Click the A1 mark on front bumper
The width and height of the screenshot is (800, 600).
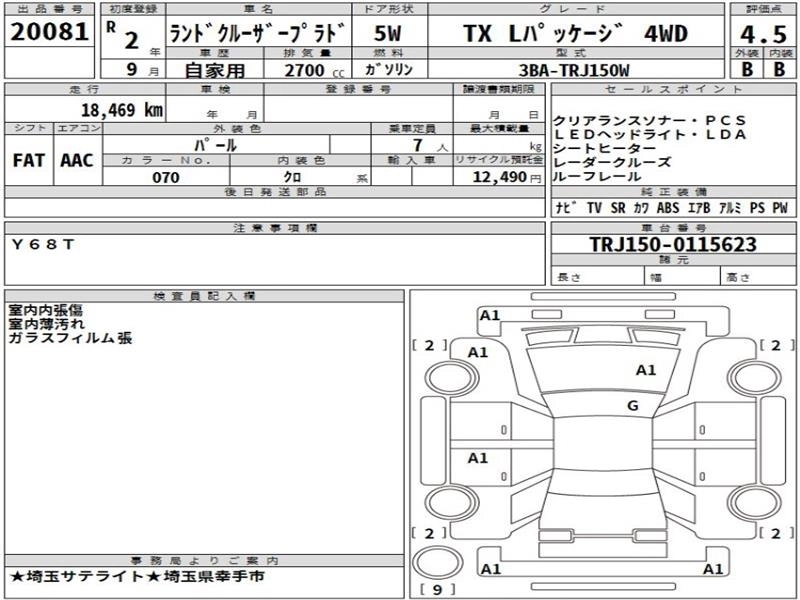click(490, 316)
